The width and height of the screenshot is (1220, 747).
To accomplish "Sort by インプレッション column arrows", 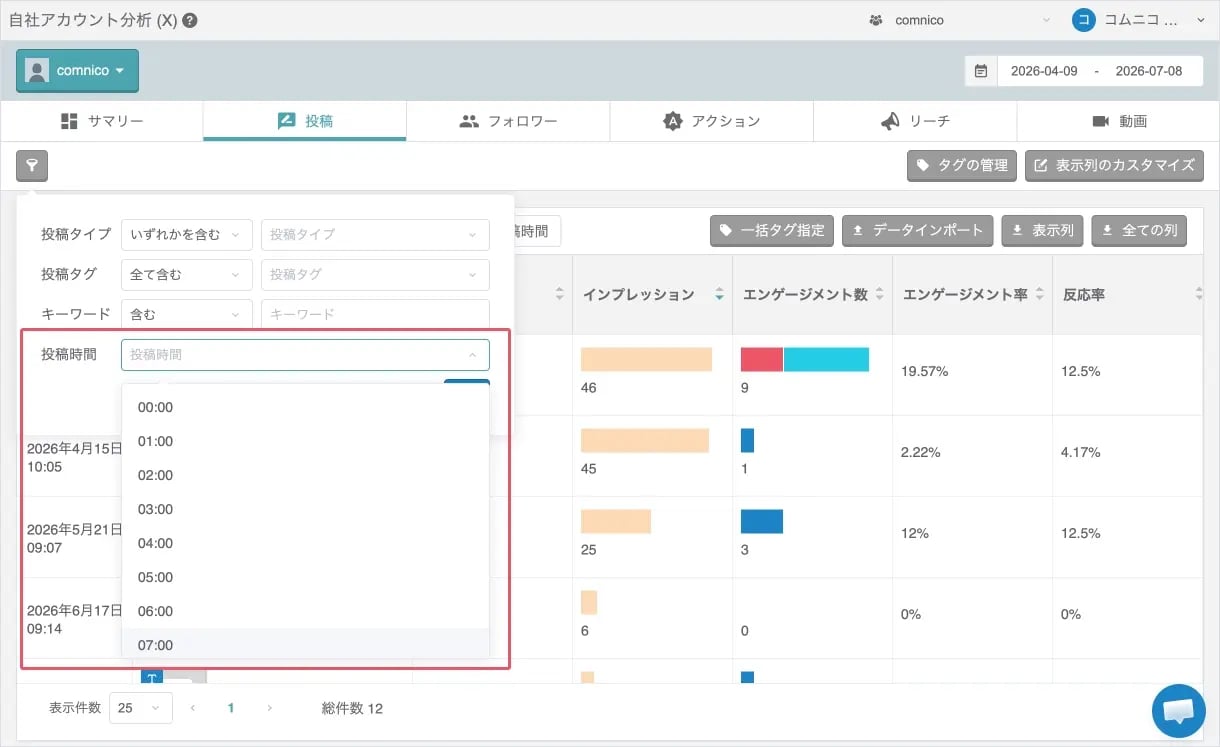I will (x=719, y=295).
